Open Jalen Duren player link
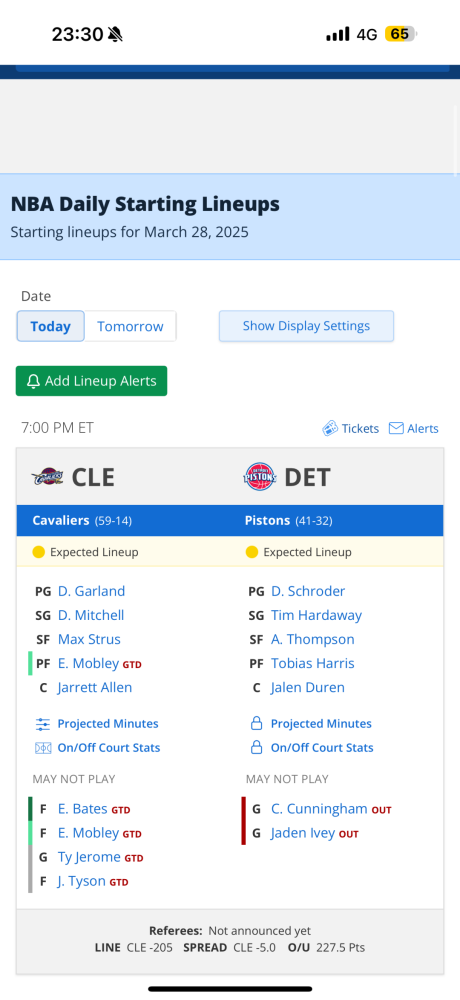 pos(308,688)
